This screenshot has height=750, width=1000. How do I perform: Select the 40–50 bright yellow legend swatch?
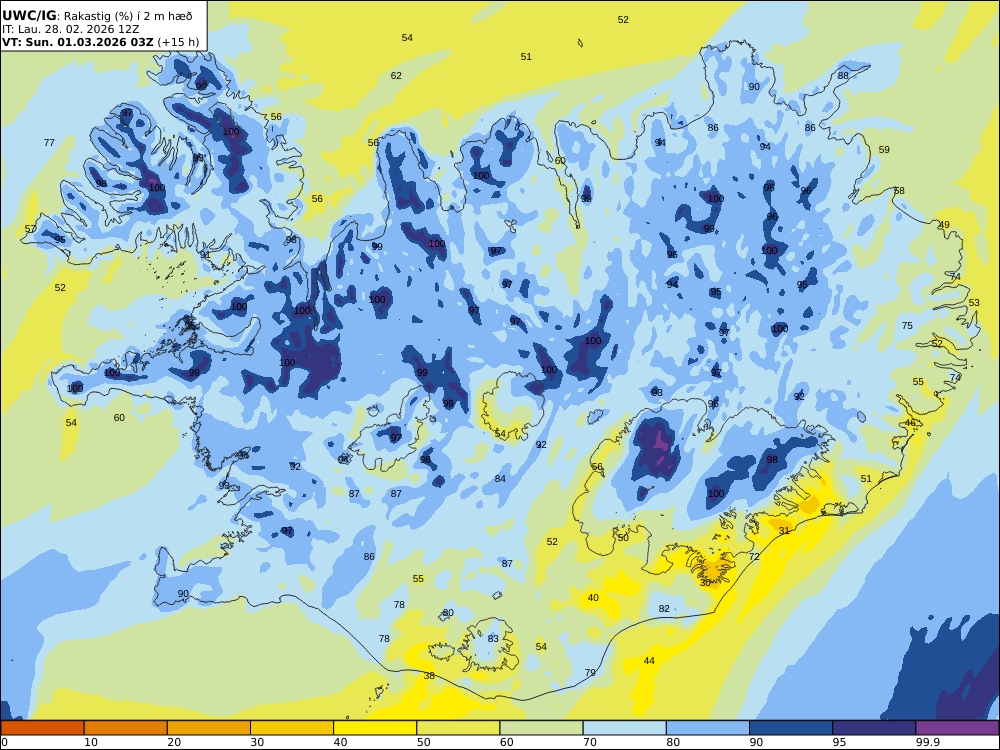(x=375, y=728)
